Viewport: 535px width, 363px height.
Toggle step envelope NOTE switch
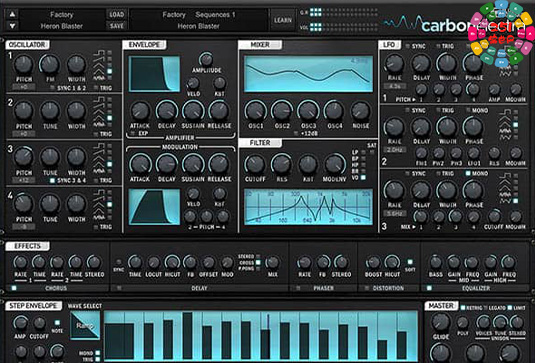coord(57,322)
